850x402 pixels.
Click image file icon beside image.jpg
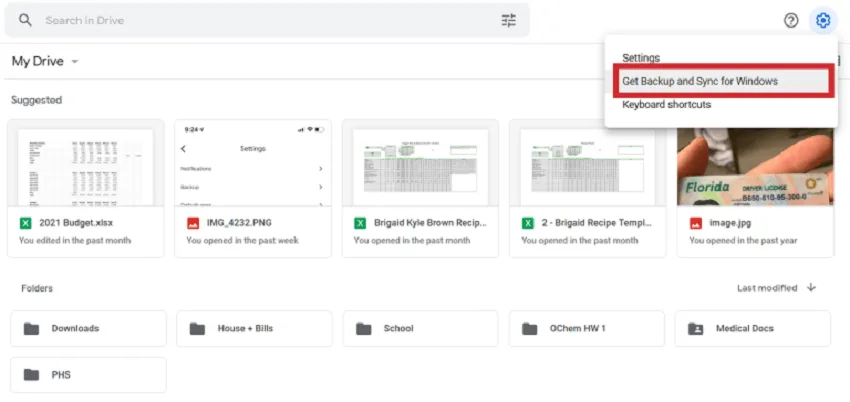(x=696, y=223)
